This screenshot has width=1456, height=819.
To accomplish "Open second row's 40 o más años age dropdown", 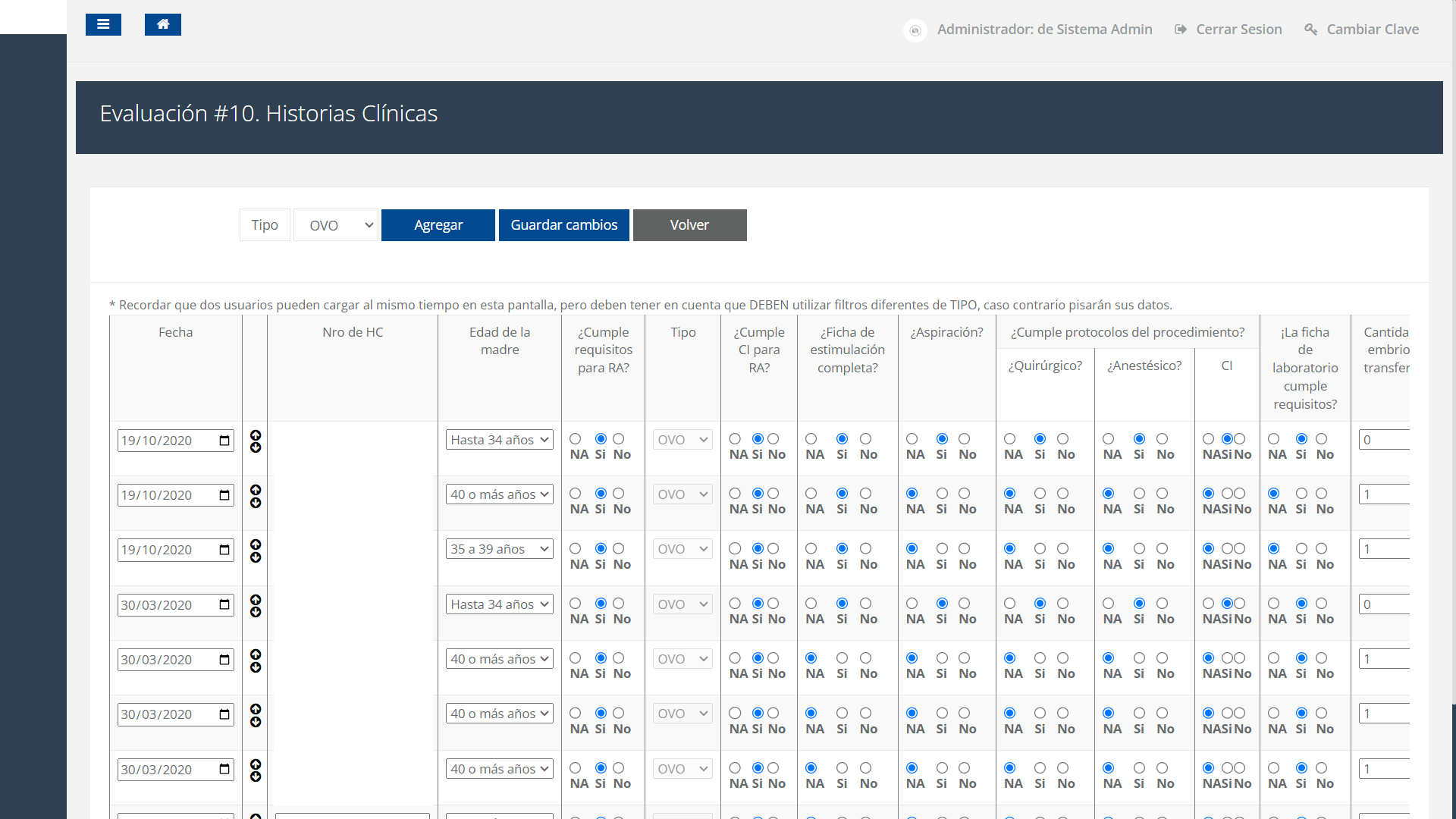I will (x=500, y=494).
